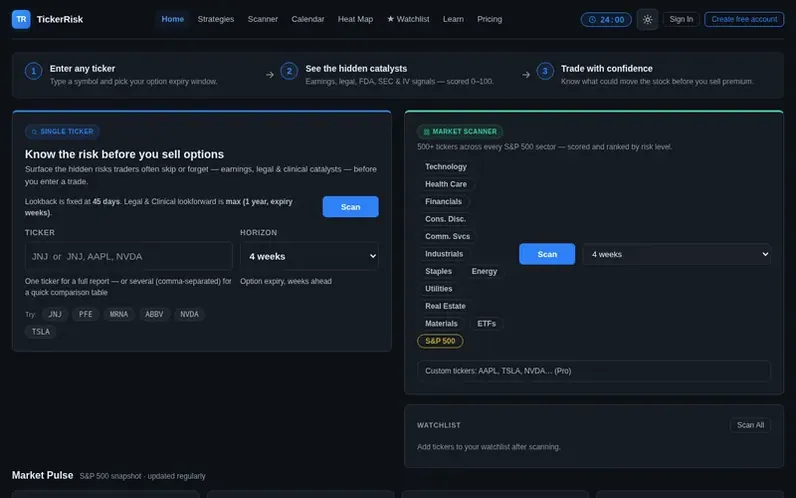Viewport: 796px width, 498px height.
Task: Click the 24:00 timer badge
Action: [606, 19]
